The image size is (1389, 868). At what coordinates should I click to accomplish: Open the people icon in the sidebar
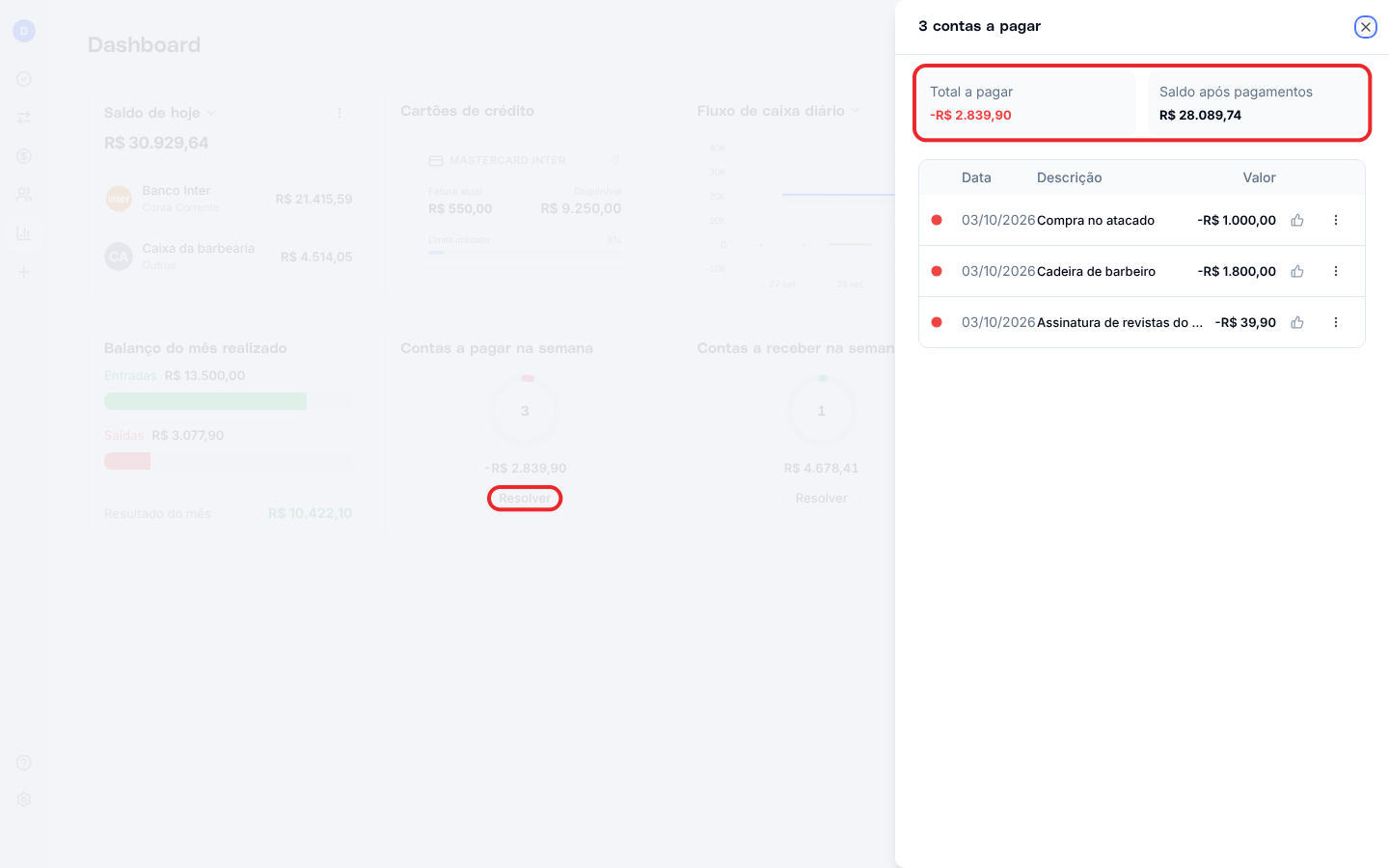[x=24, y=195]
